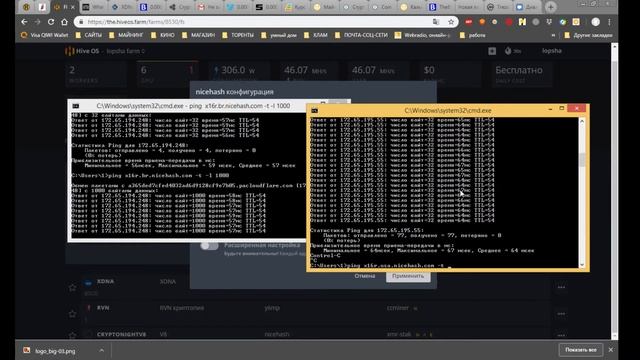Open the RVN row three-dot menu

[x=561, y=314]
